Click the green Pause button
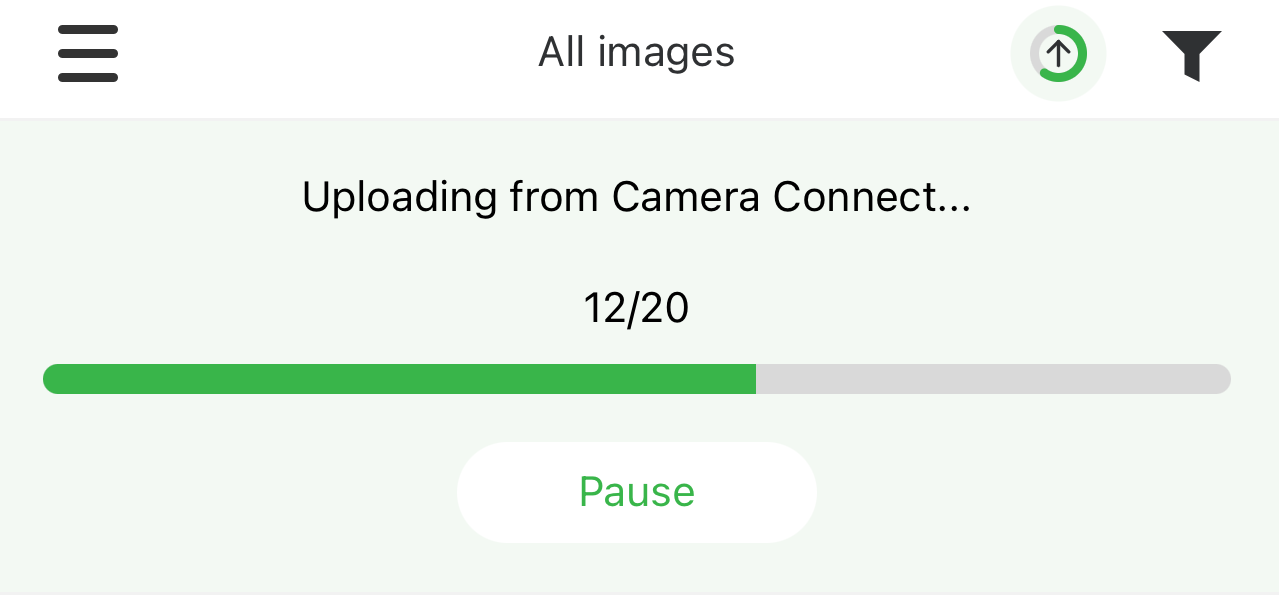The width and height of the screenshot is (1279, 596). pyautogui.click(x=637, y=492)
